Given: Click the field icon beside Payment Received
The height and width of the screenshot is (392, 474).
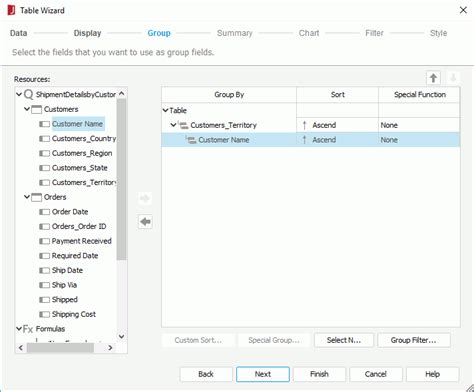Looking at the screenshot, I should coord(44,241).
